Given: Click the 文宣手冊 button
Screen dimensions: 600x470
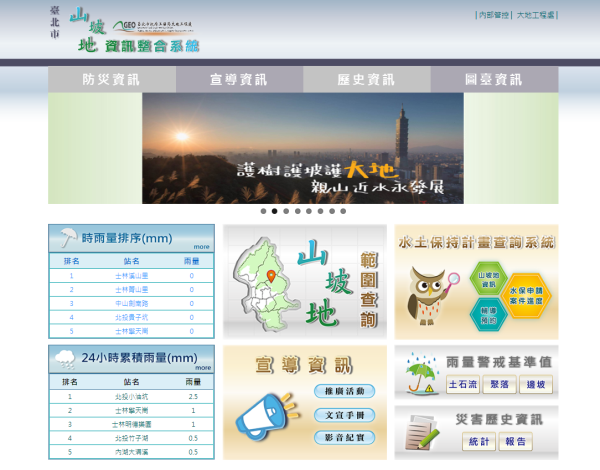Looking at the screenshot, I should [x=344, y=415].
